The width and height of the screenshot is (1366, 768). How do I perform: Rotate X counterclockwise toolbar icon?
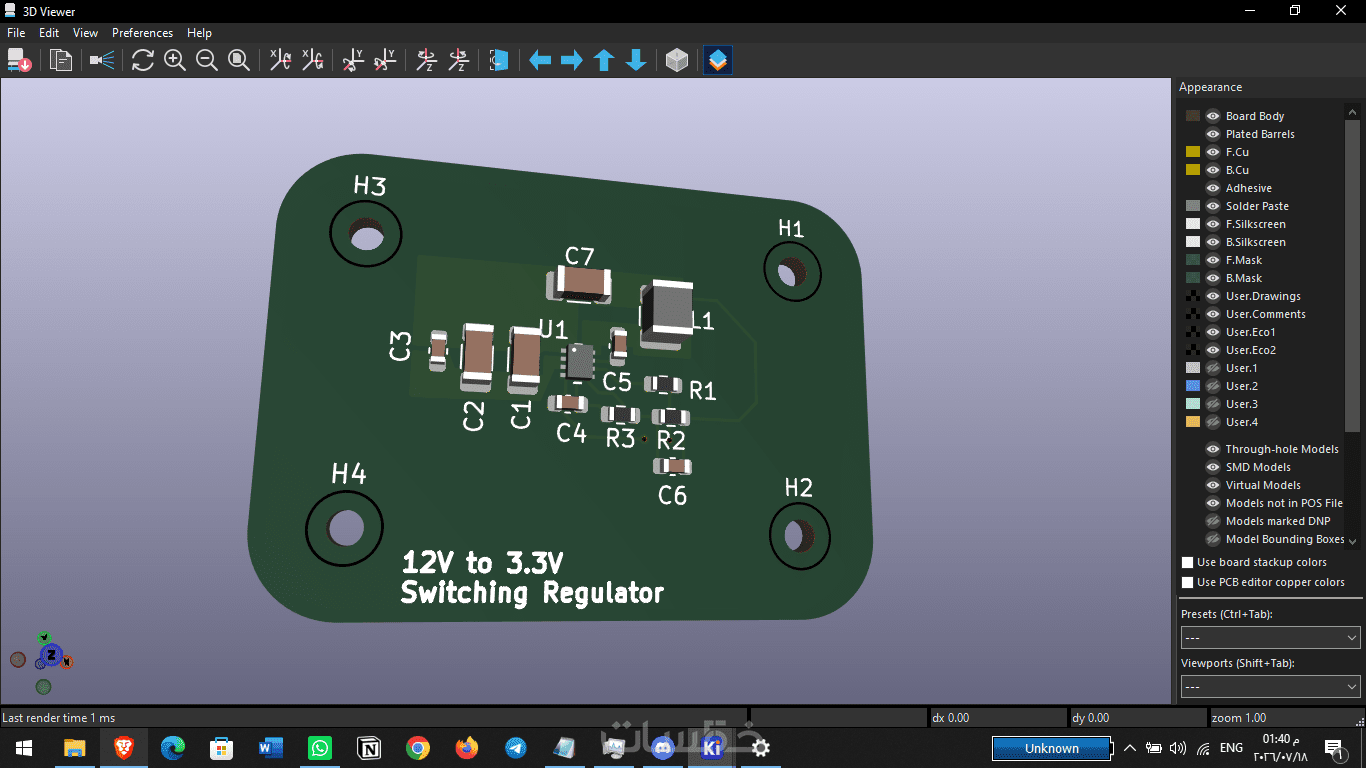click(x=313, y=61)
